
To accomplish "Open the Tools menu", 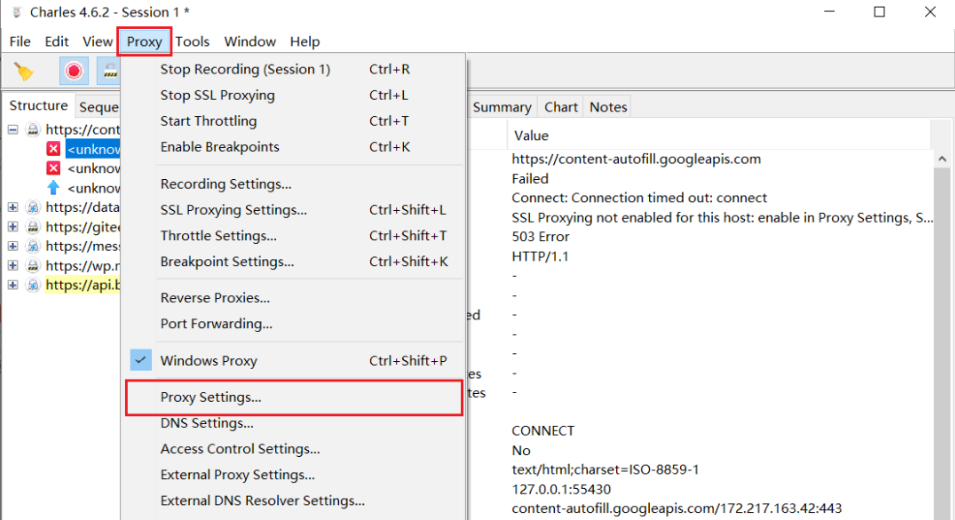I will click(192, 41).
